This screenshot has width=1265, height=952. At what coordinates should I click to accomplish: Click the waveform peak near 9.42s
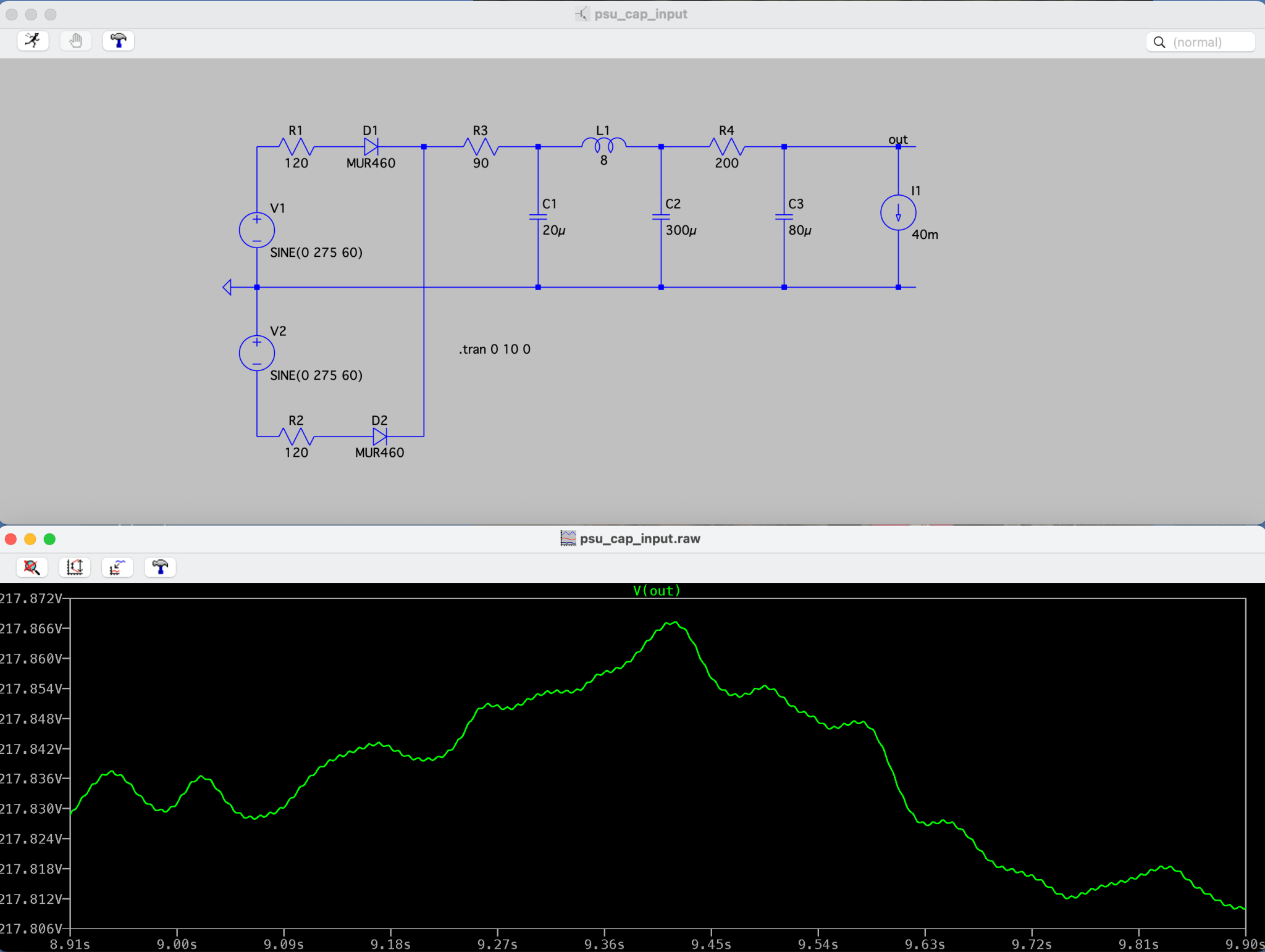pos(675,622)
